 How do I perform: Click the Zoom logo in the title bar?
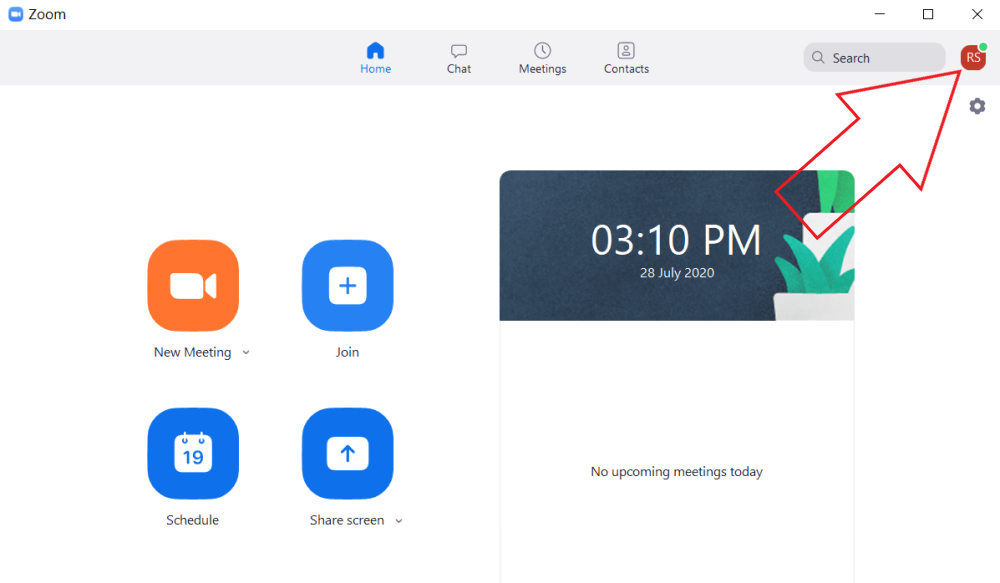point(16,15)
